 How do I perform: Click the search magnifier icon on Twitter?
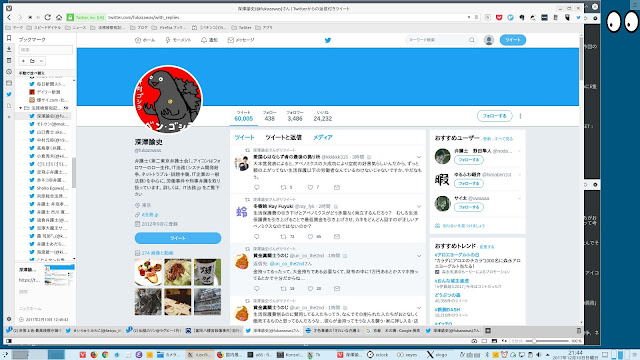(x=472, y=40)
